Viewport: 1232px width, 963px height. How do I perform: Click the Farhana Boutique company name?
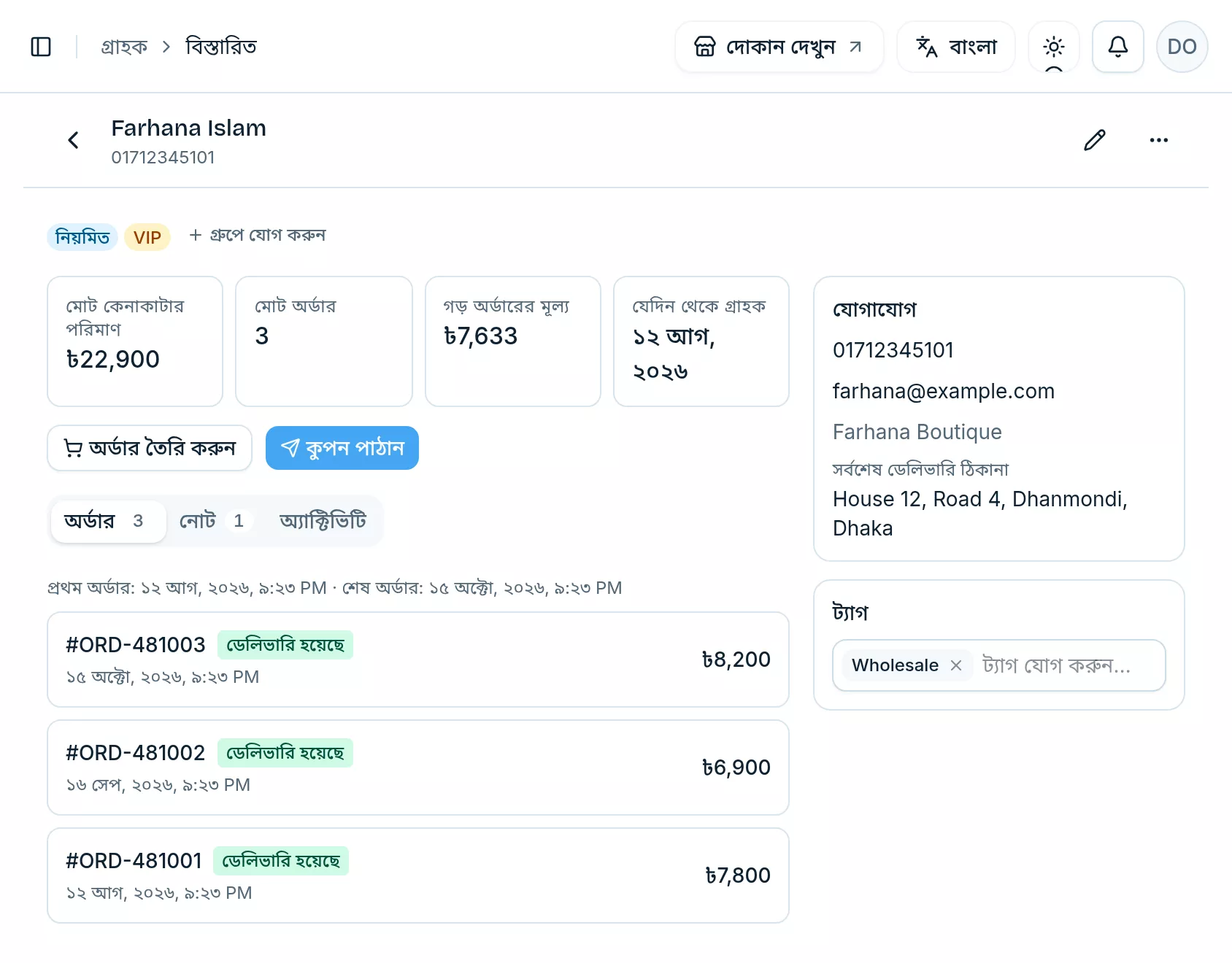pyautogui.click(x=917, y=433)
